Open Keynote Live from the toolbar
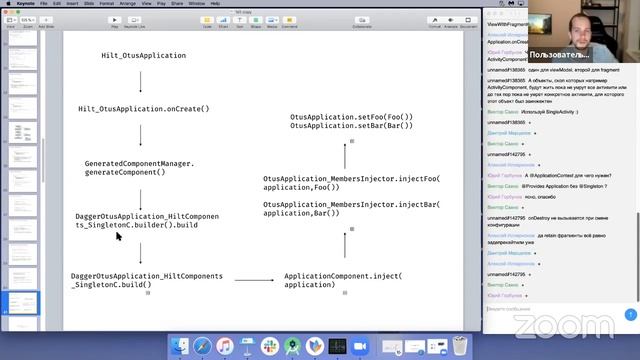 134,20
